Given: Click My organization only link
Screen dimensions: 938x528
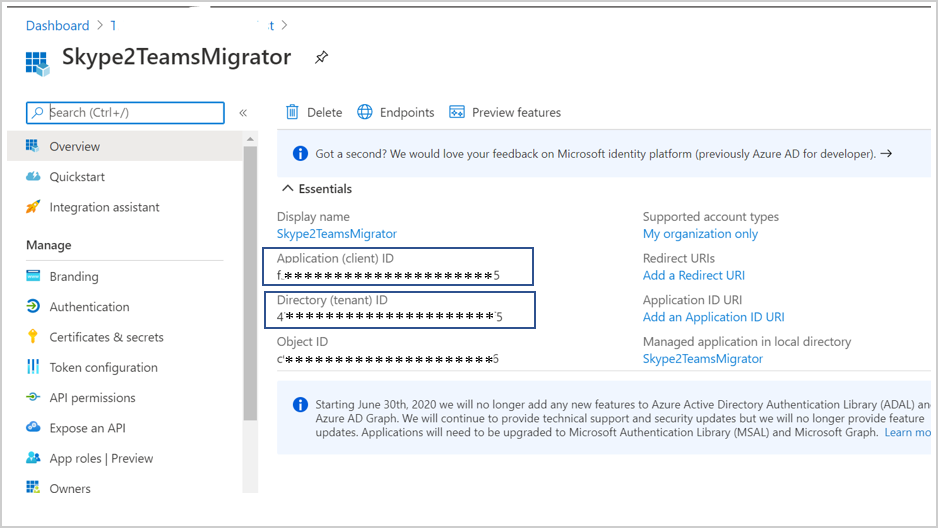Looking at the screenshot, I should tap(700, 234).
